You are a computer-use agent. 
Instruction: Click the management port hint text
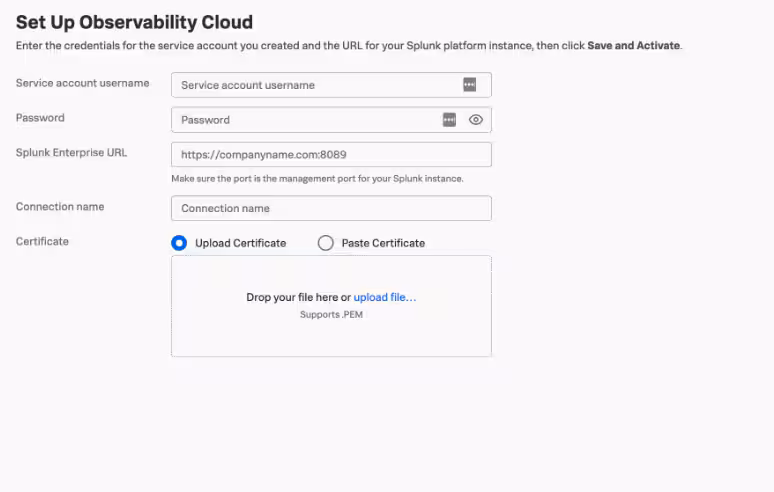click(317, 179)
